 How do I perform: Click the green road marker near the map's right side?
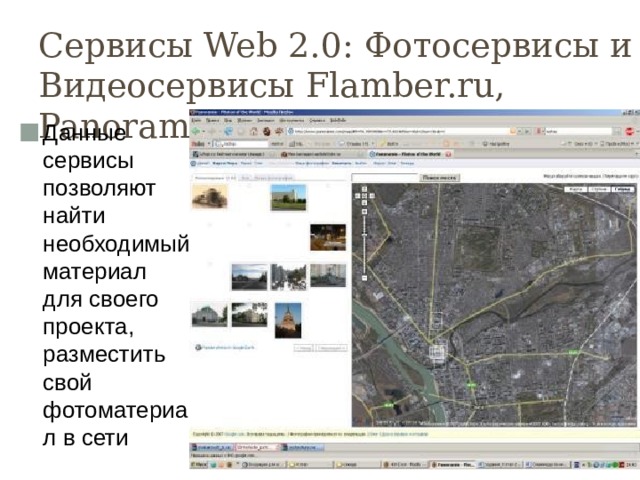point(573,352)
